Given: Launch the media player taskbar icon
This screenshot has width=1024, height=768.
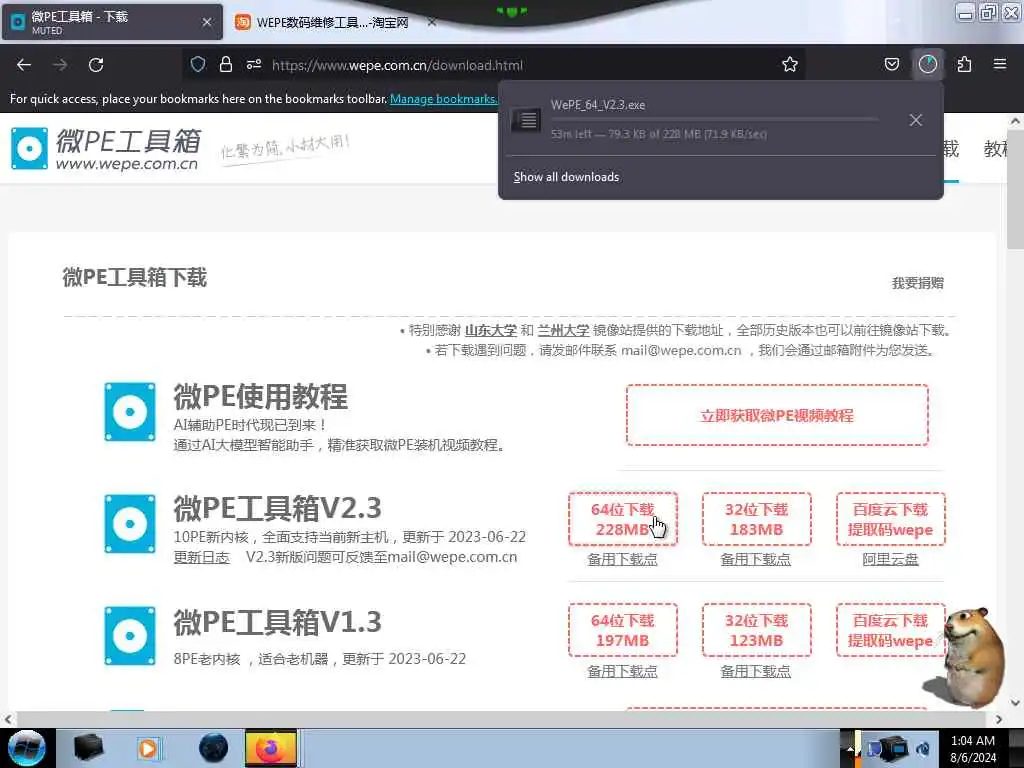Looking at the screenshot, I should click(148, 748).
